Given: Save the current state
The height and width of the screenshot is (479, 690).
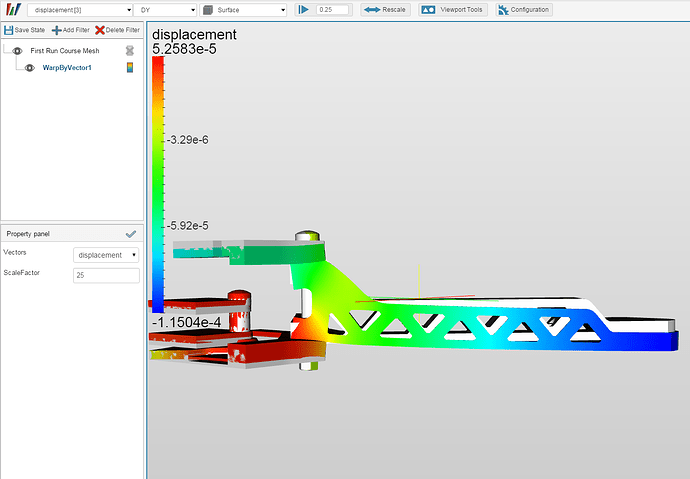Looking at the screenshot, I should (25, 30).
